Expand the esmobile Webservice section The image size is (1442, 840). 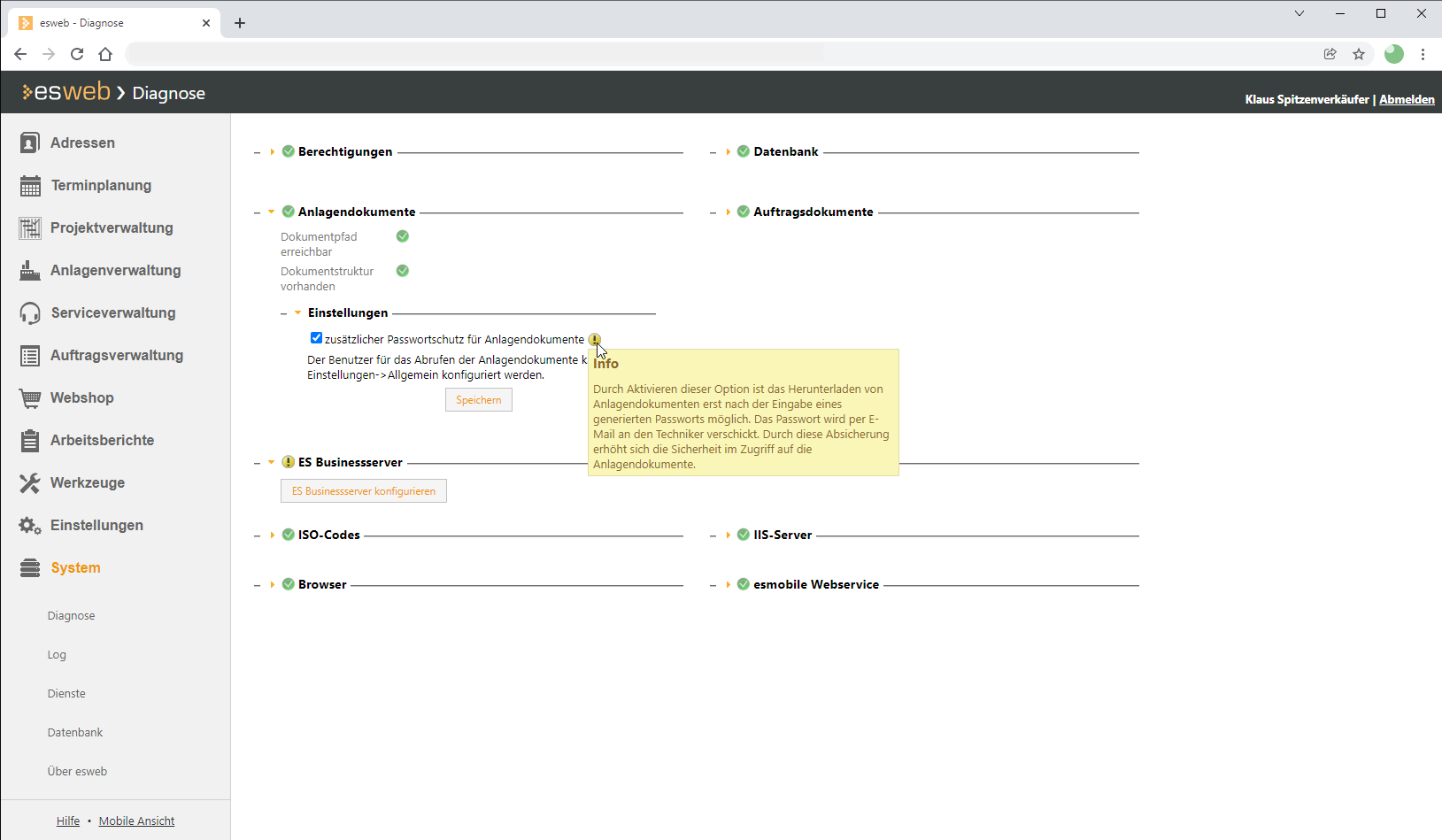pyautogui.click(x=728, y=585)
